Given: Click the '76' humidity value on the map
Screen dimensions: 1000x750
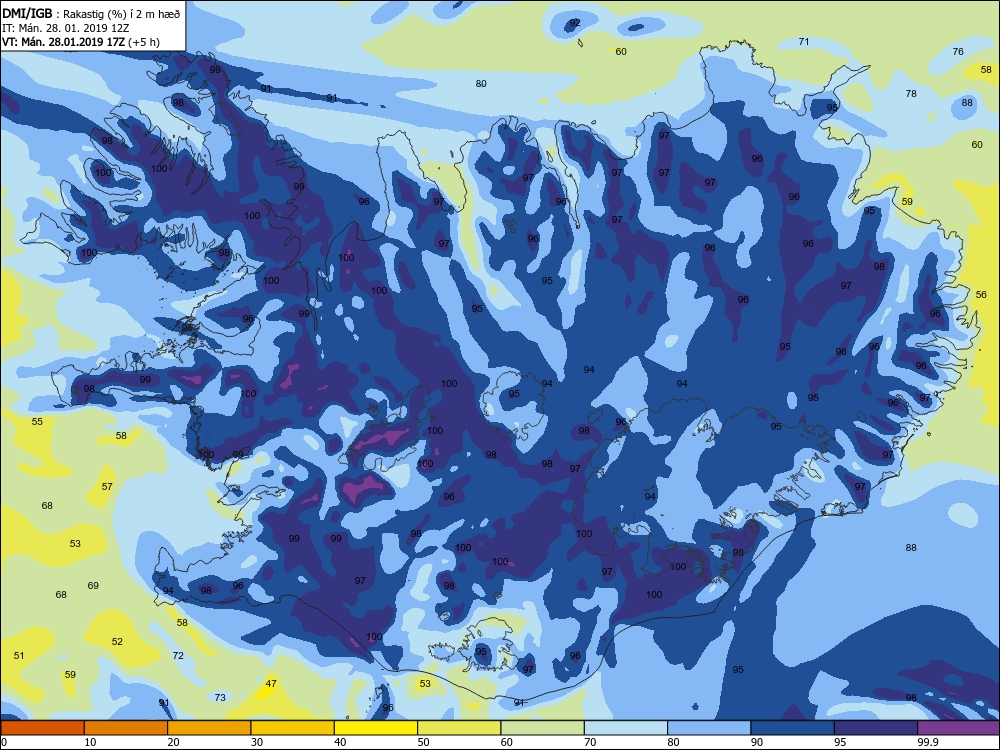Looking at the screenshot, I should 958,52.
